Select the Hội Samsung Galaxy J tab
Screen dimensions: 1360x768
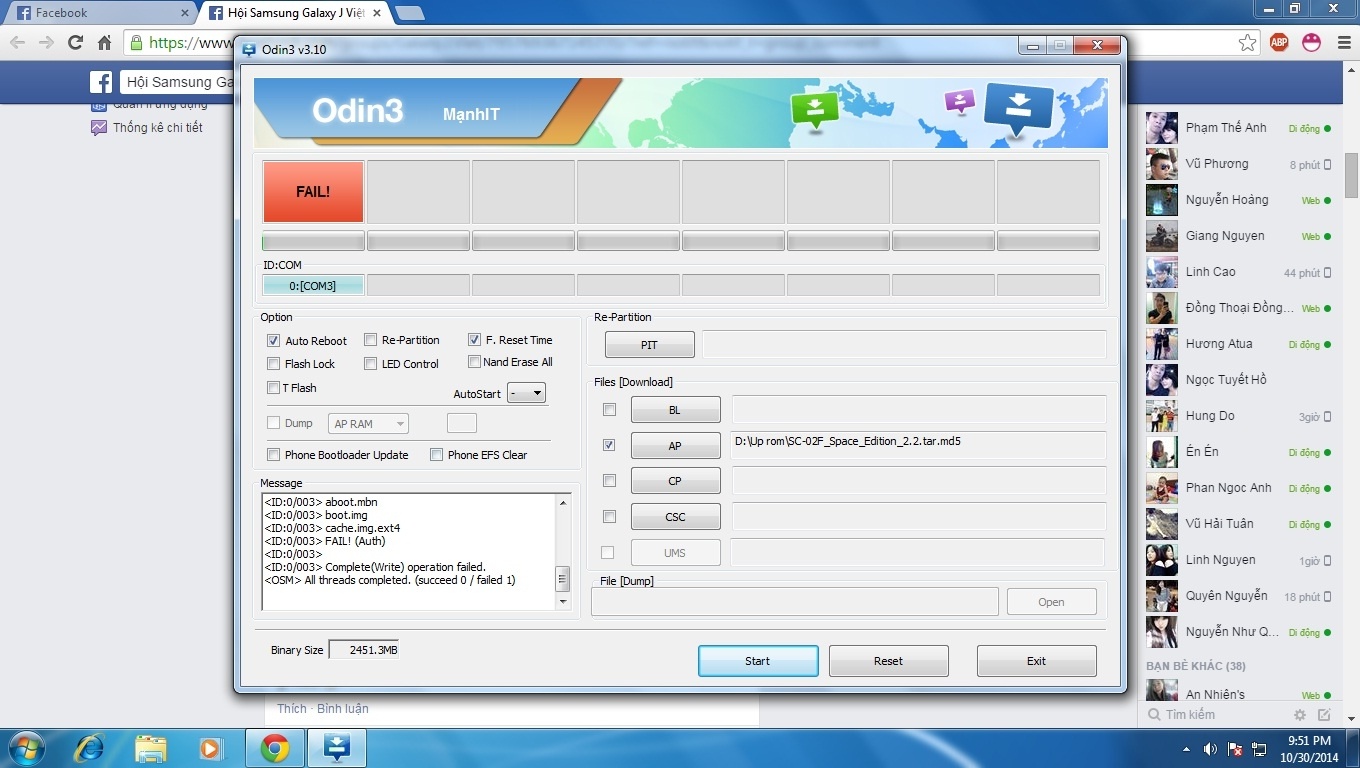(x=295, y=13)
